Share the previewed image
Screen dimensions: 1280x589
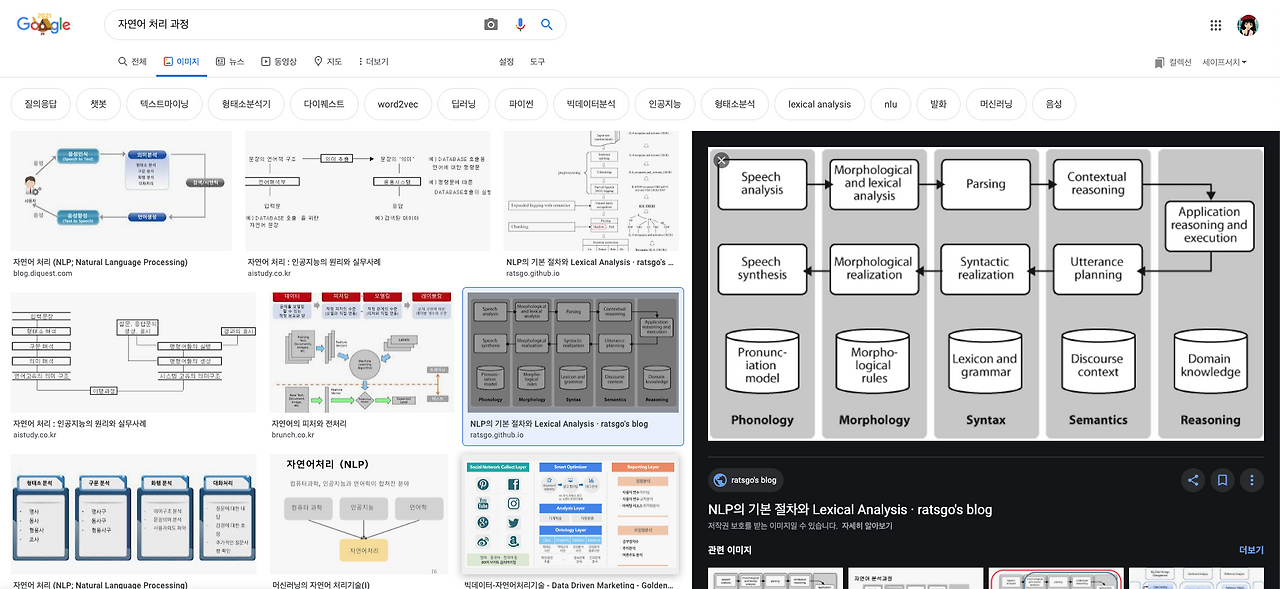pyautogui.click(x=1192, y=480)
